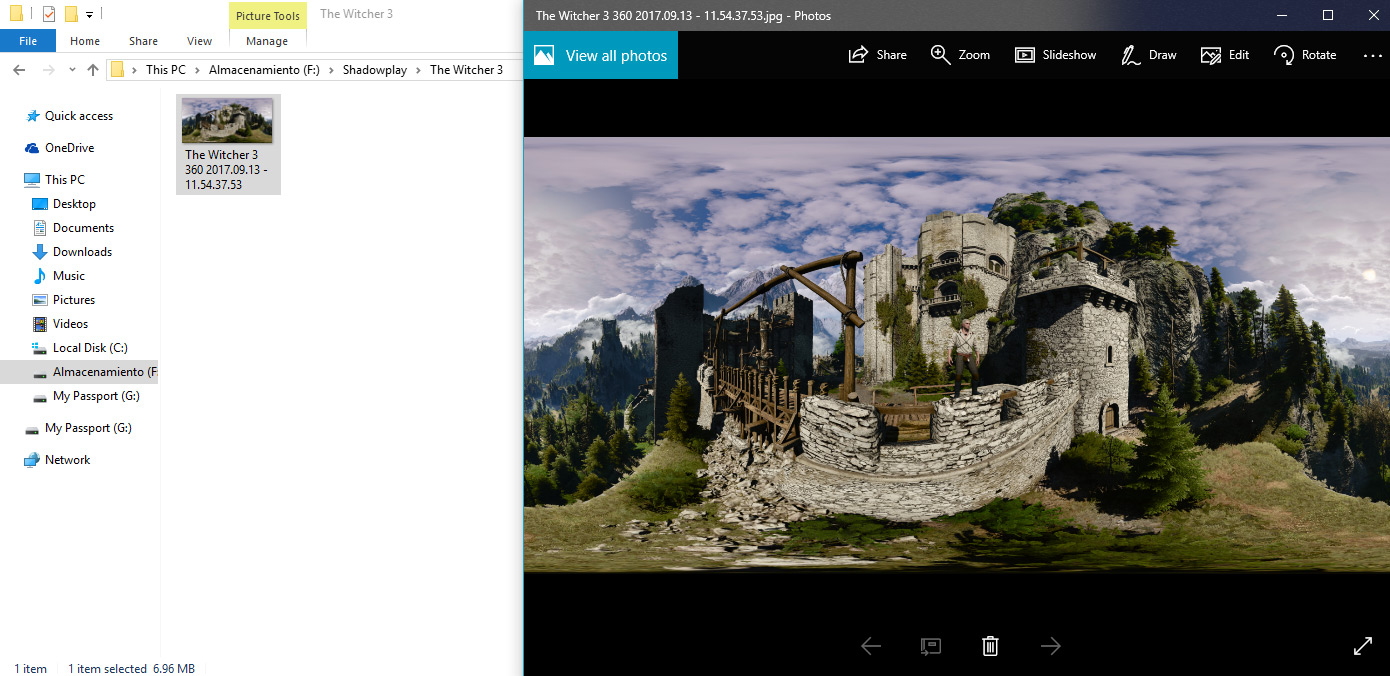
Task: Switch to the Home ribbon tab
Action: point(85,41)
